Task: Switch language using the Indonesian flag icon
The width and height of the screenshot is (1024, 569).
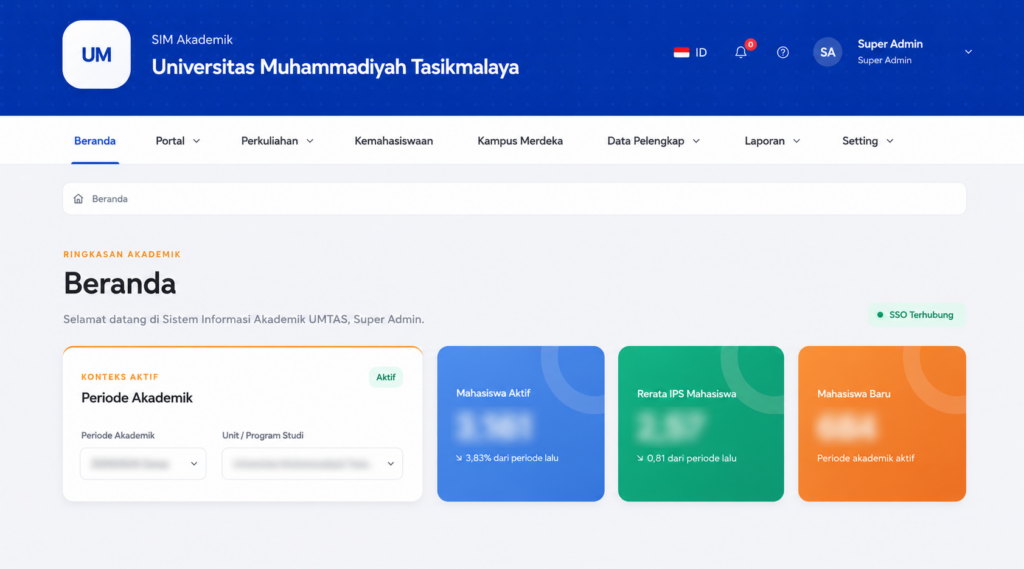Action: tap(681, 52)
